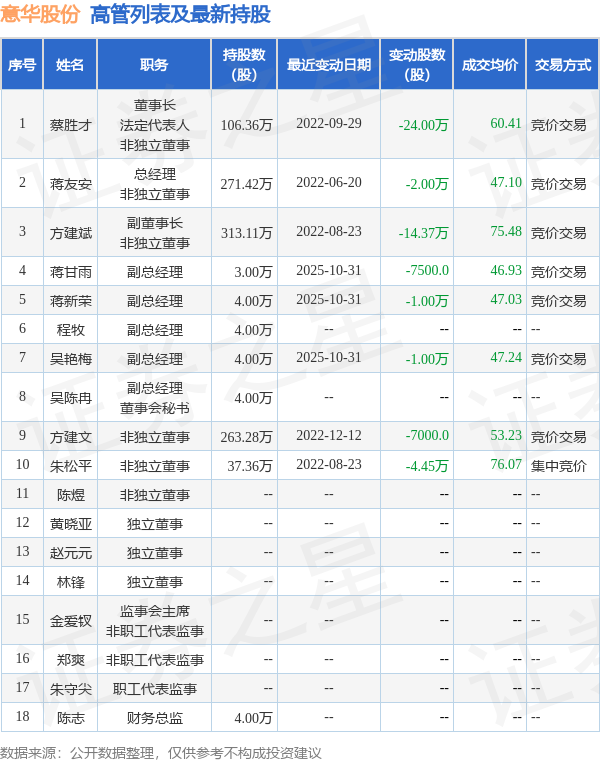Click the average price 47.10
The height and width of the screenshot is (762, 600).
point(506,182)
